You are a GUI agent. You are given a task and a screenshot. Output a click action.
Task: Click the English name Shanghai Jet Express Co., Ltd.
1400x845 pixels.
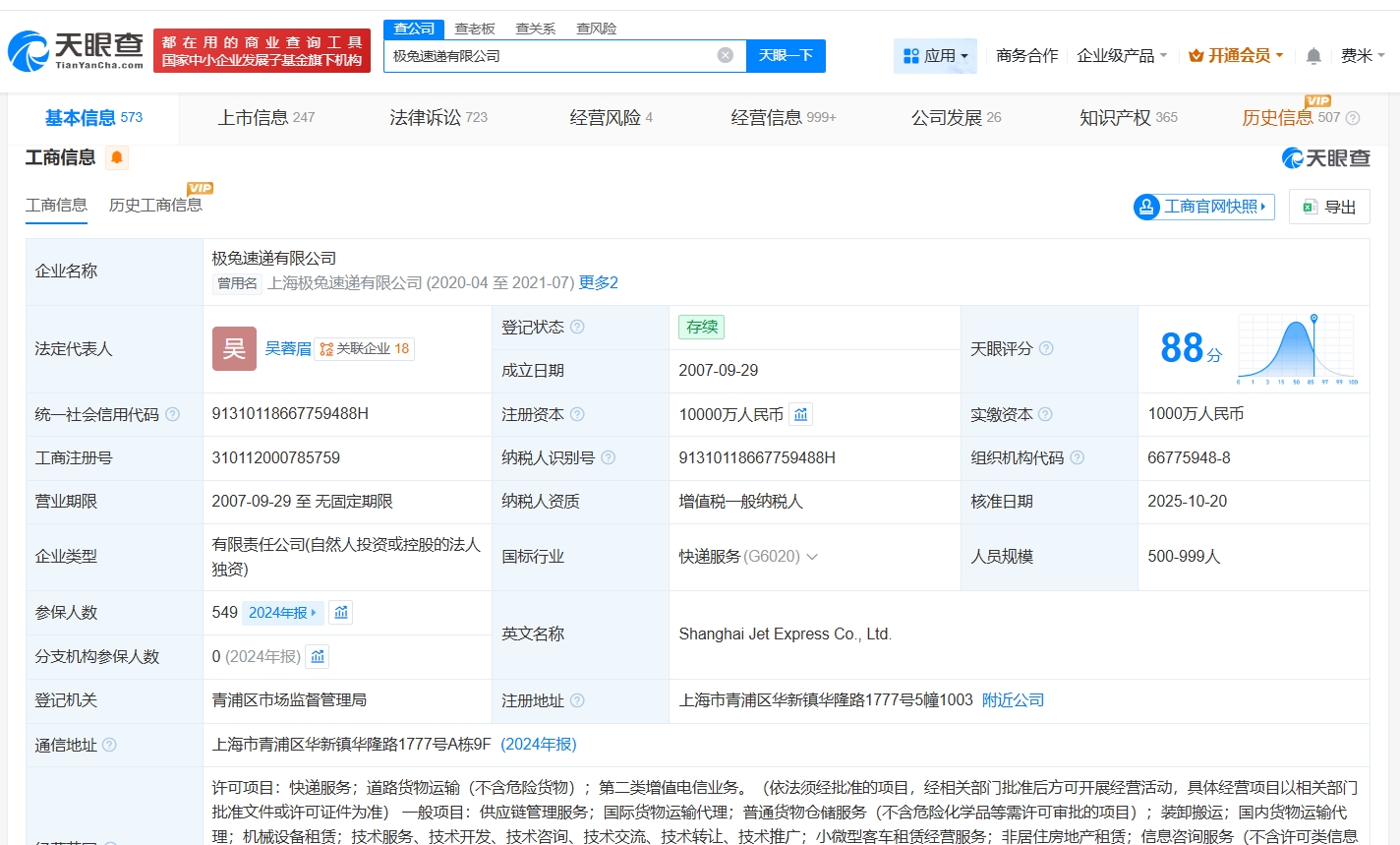pyautogui.click(x=786, y=634)
